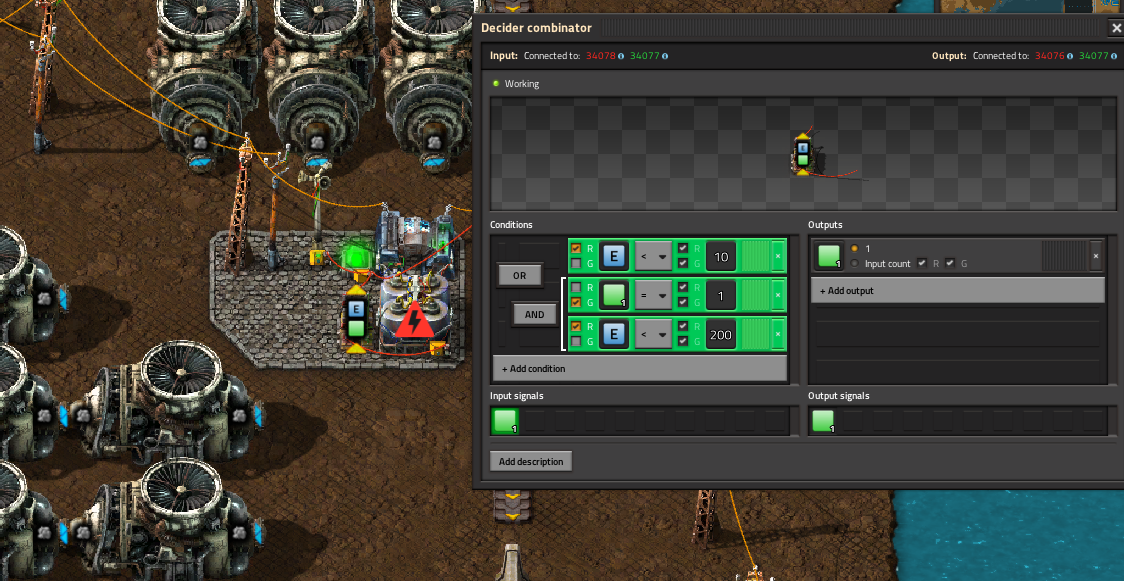1124x581 pixels.
Task: Enable left red wire for second condition signal
Action: click(x=576, y=287)
